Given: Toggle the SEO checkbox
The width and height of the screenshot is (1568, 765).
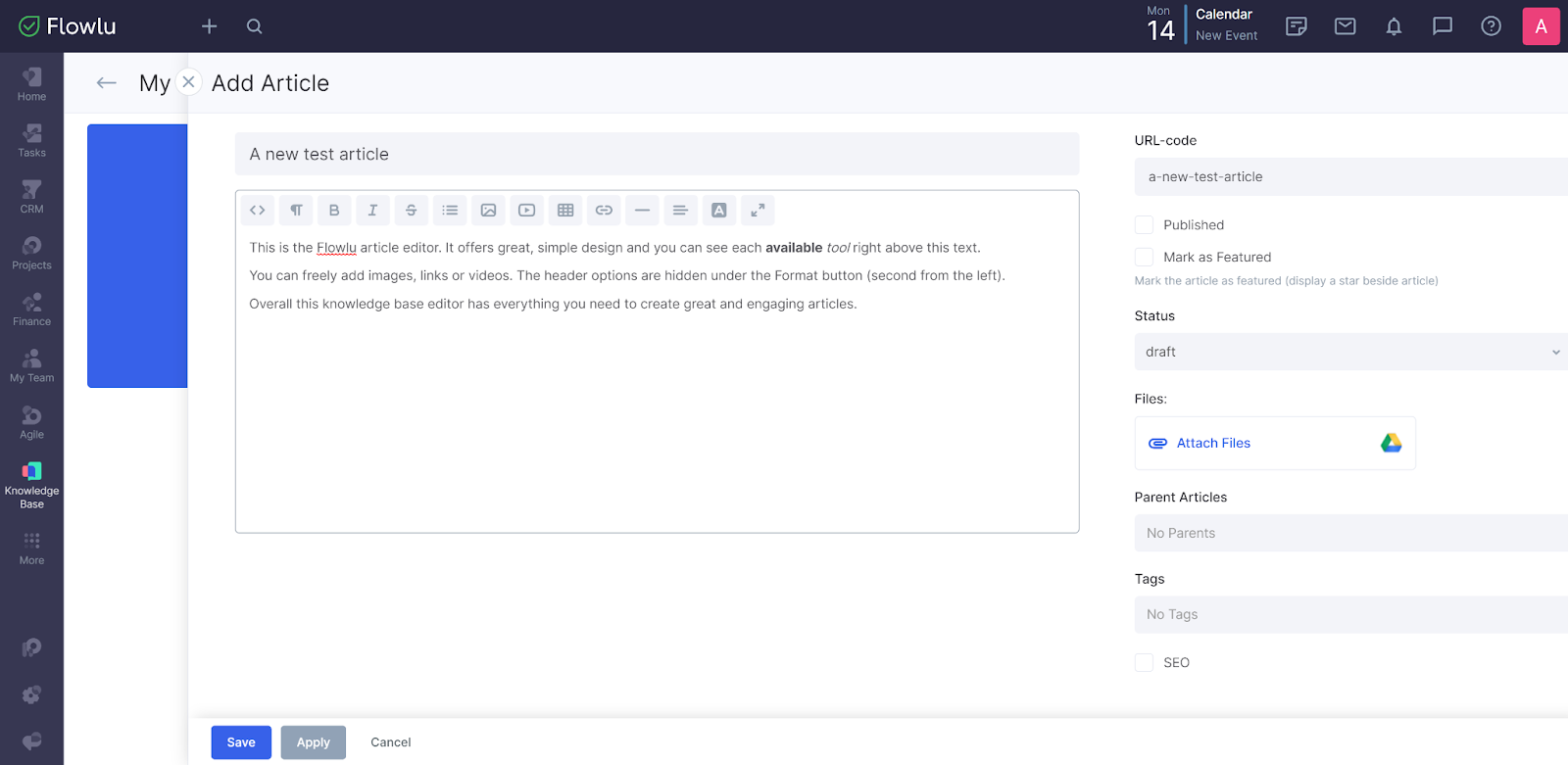Looking at the screenshot, I should 1144,663.
